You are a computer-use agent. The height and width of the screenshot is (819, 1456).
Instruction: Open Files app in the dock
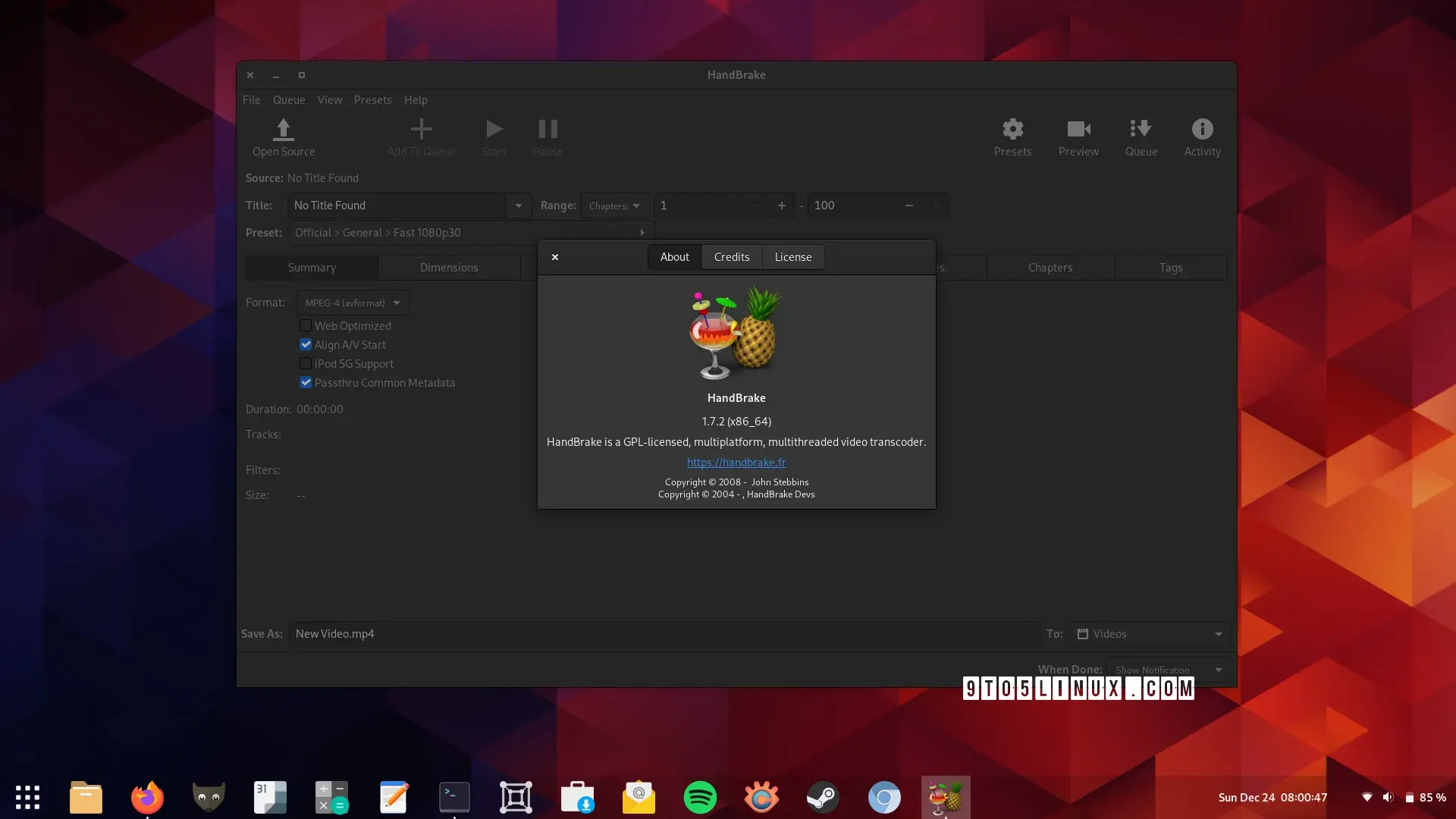(86, 797)
